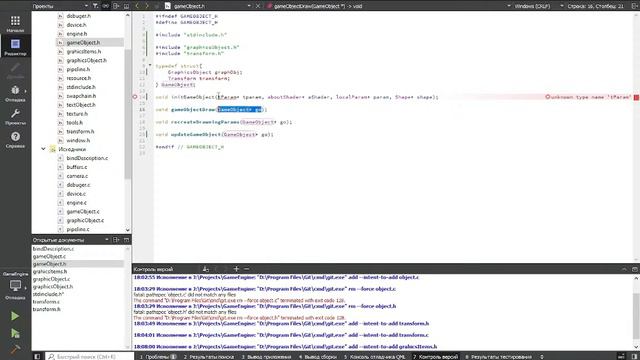Maximize the output pane

635,269
